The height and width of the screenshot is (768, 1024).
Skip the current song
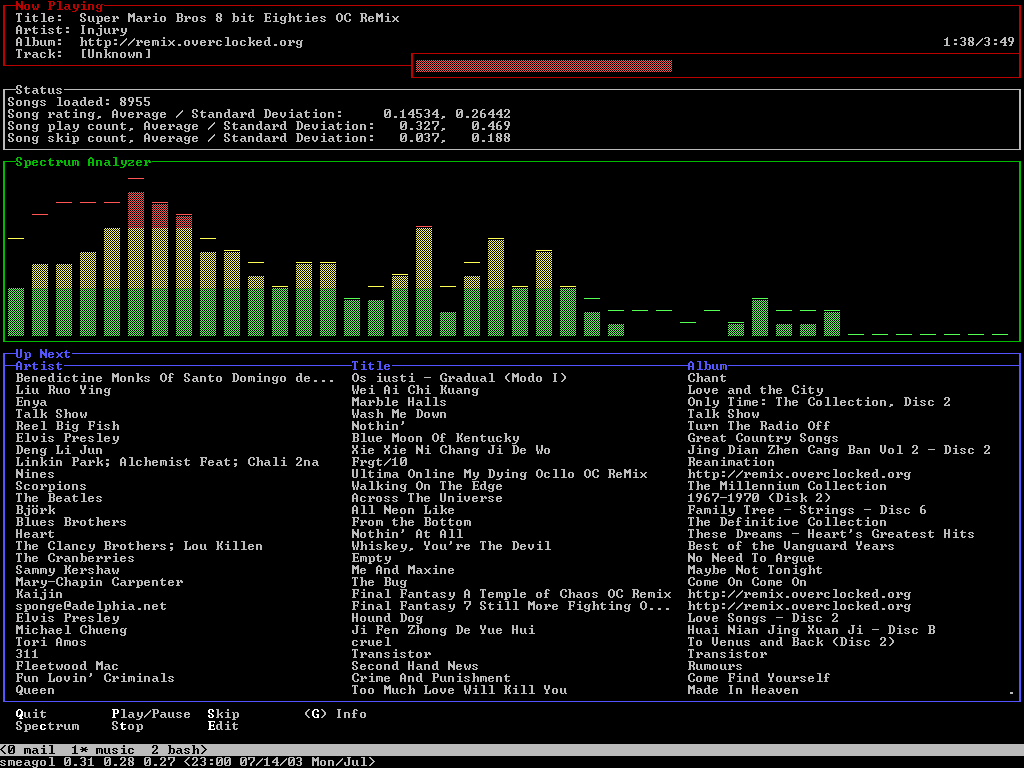pos(223,714)
